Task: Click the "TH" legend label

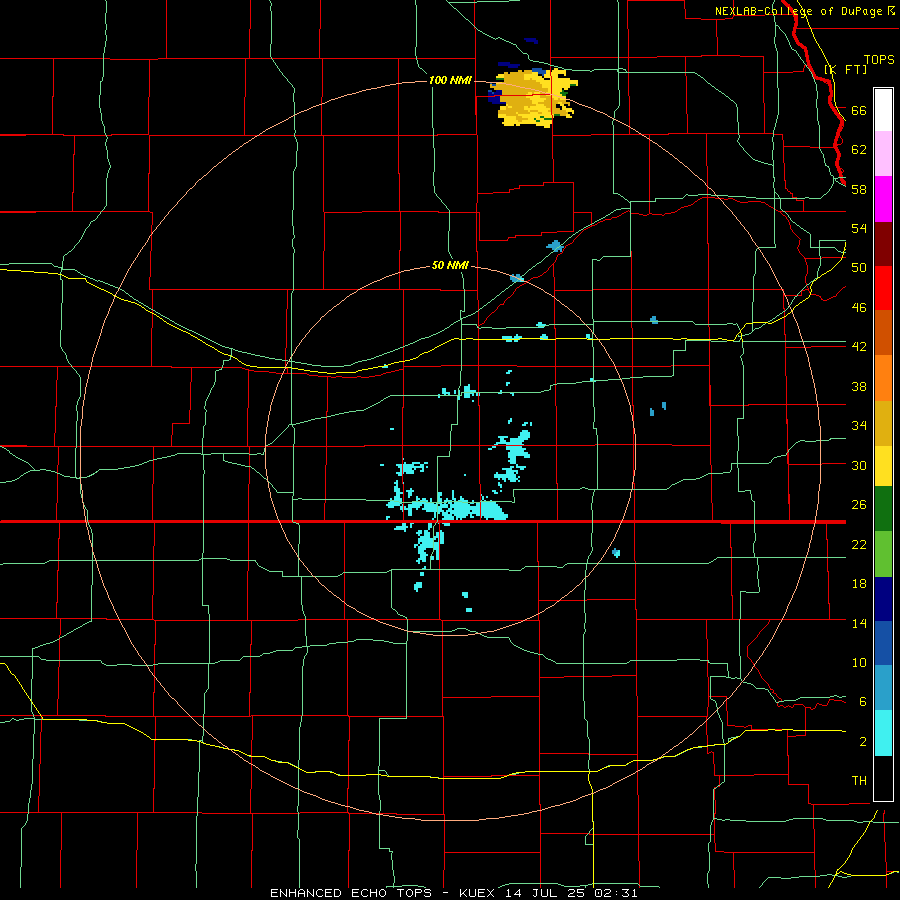Action: pos(859,781)
